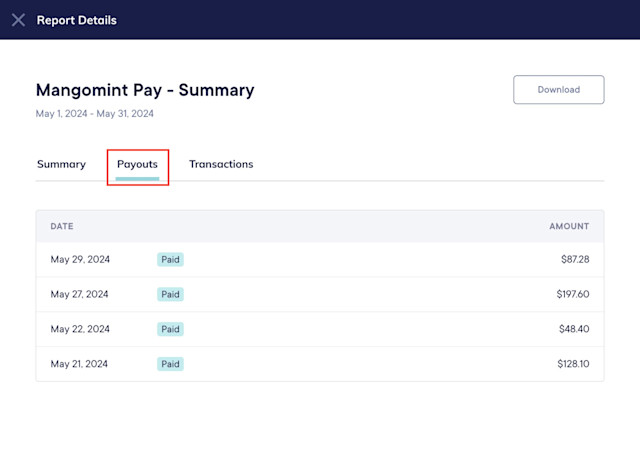Screen dimensions: 640x455
Task: Click the Mangomint Pay - Summary heading
Action: [x=145, y=90]
